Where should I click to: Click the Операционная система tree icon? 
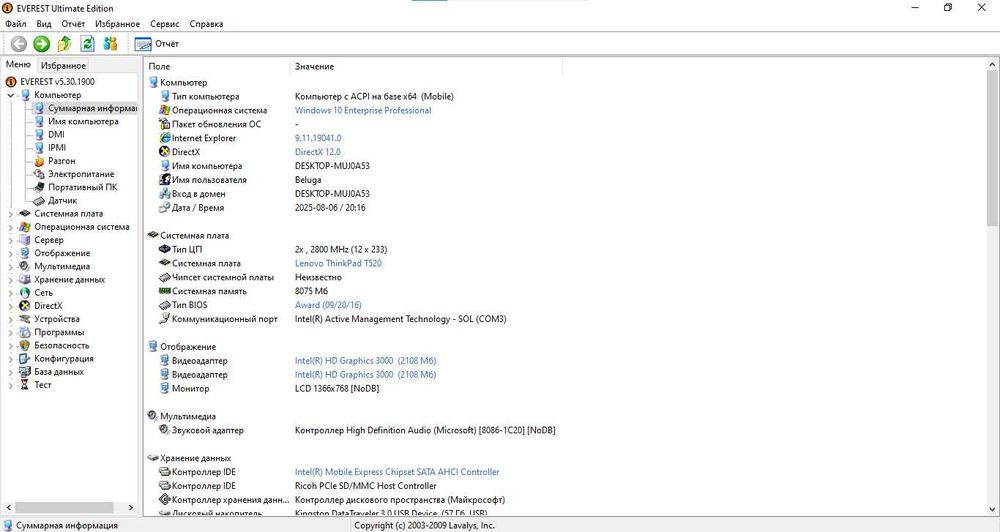(x=25, y=226)
